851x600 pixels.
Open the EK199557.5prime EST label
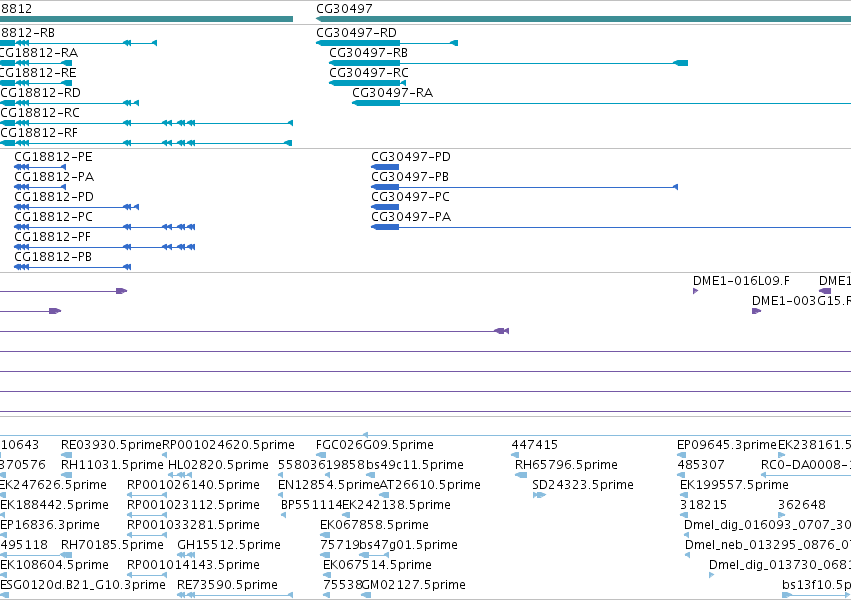pos(734,485)
